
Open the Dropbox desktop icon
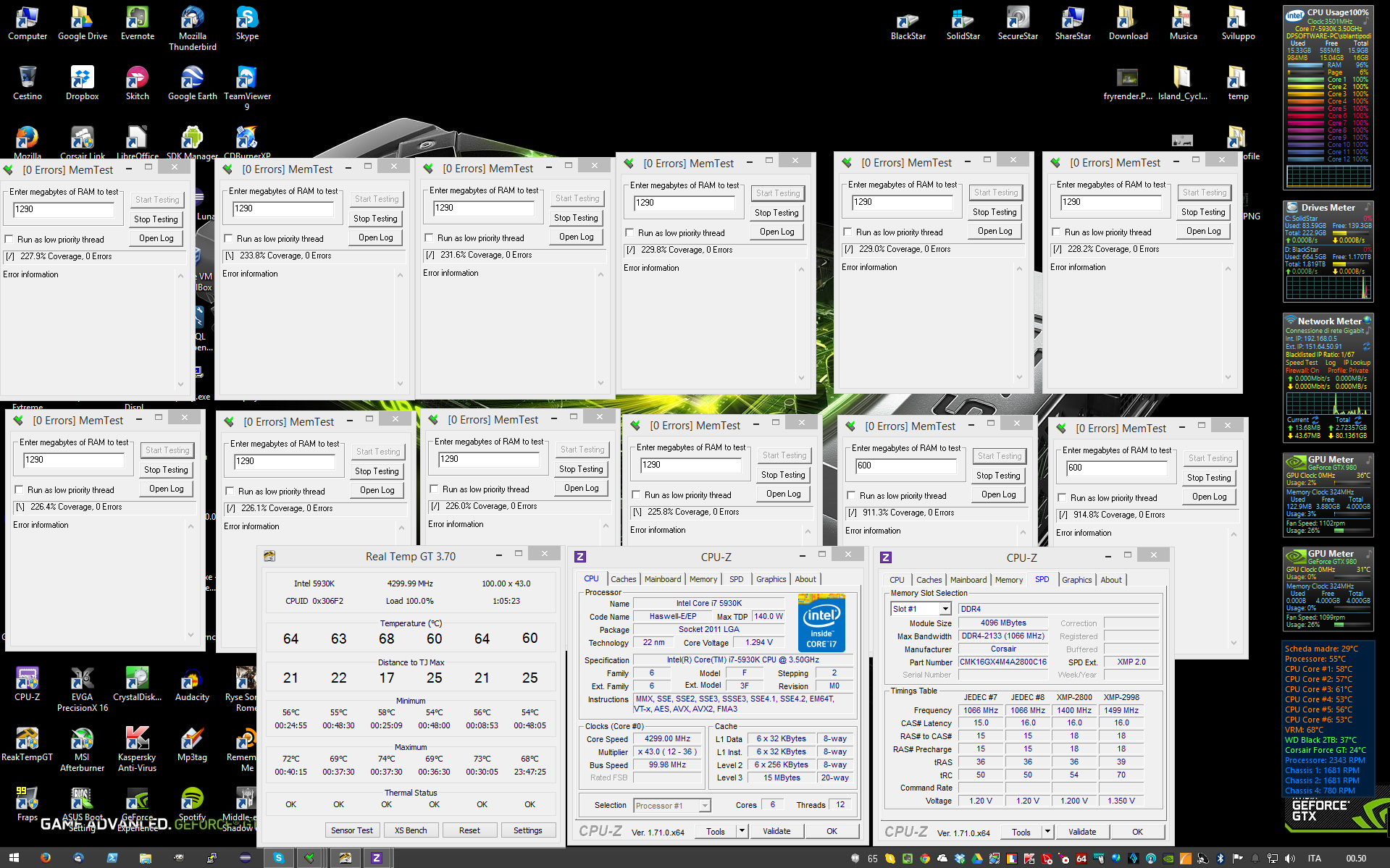coord(82,83)
